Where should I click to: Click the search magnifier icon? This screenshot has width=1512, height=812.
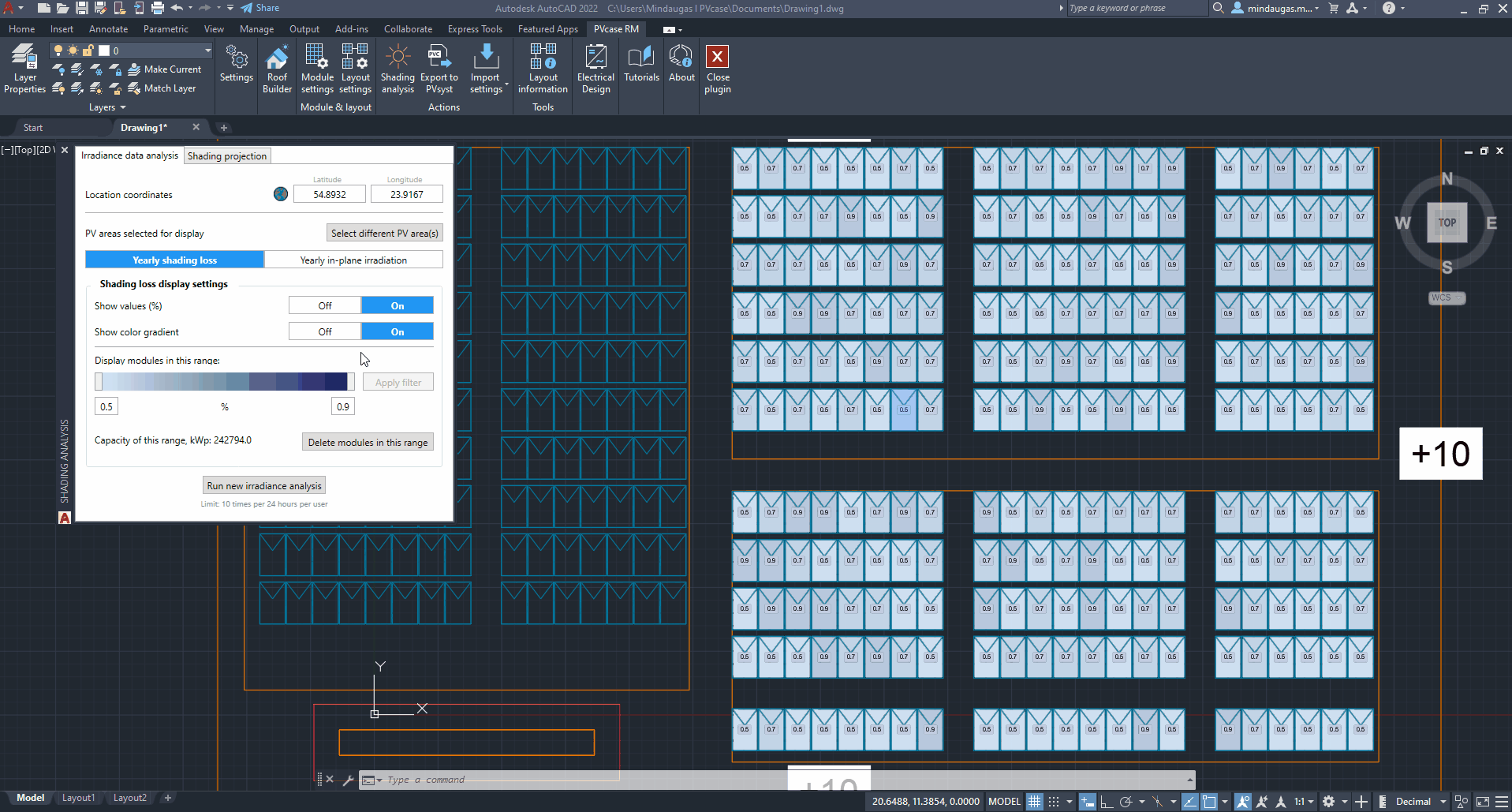pyautogui.click(x=1219, y=8)
